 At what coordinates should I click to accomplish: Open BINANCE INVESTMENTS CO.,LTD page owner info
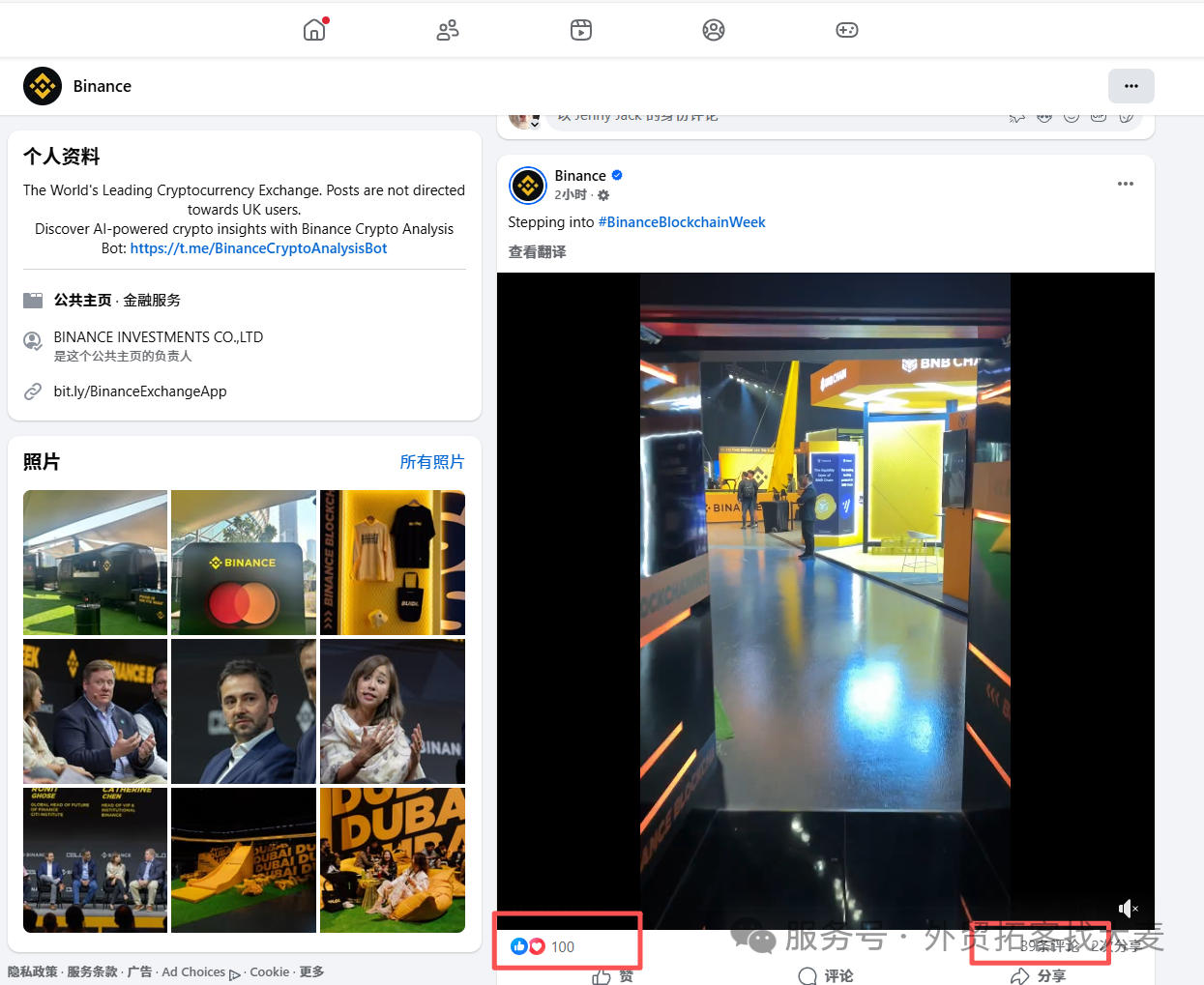point(159,337)
